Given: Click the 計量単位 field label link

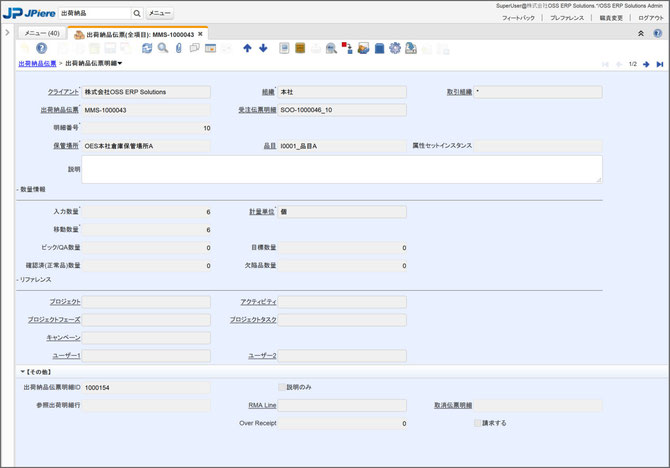Looking at the screenshot, I should click(x=262, y=212).
